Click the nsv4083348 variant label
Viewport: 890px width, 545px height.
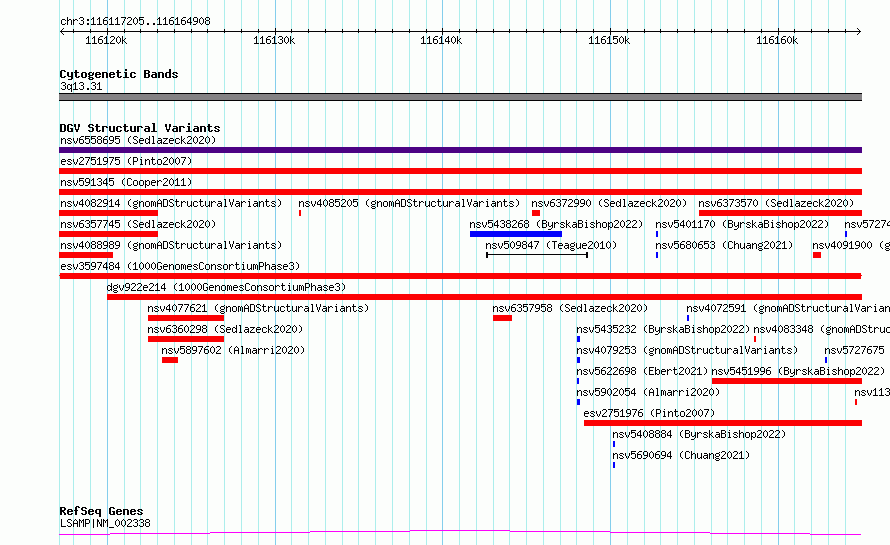[821, 329]
